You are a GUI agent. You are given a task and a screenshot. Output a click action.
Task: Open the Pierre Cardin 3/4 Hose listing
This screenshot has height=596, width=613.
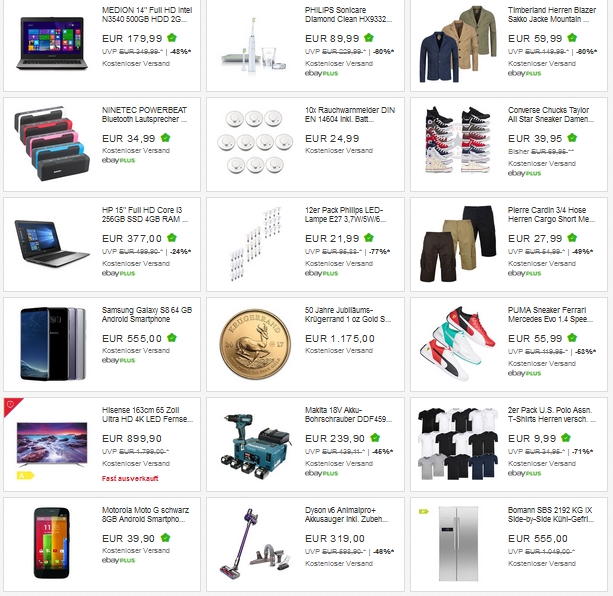tap(551, 215)
